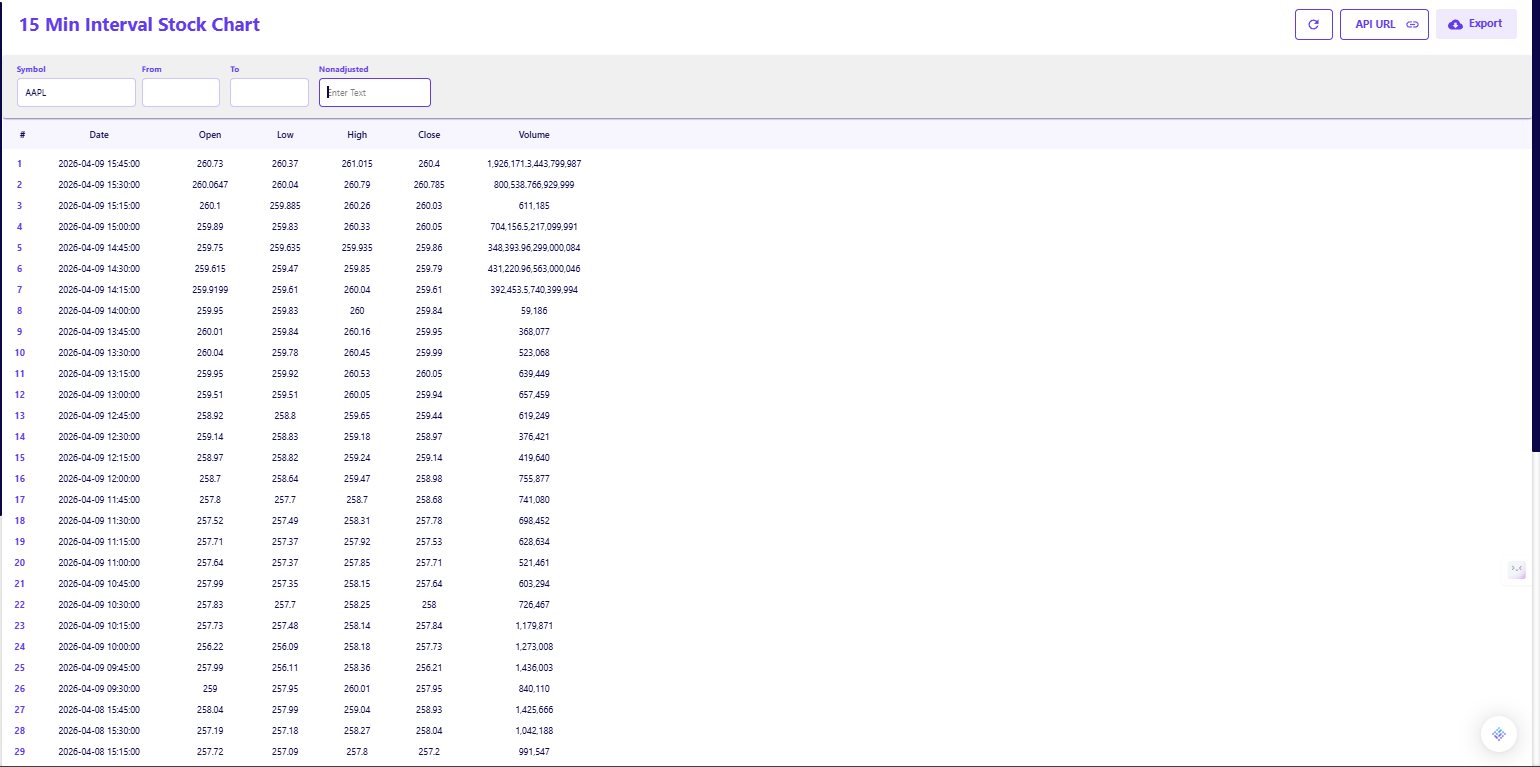Click the Volume column header

(534, 135)
